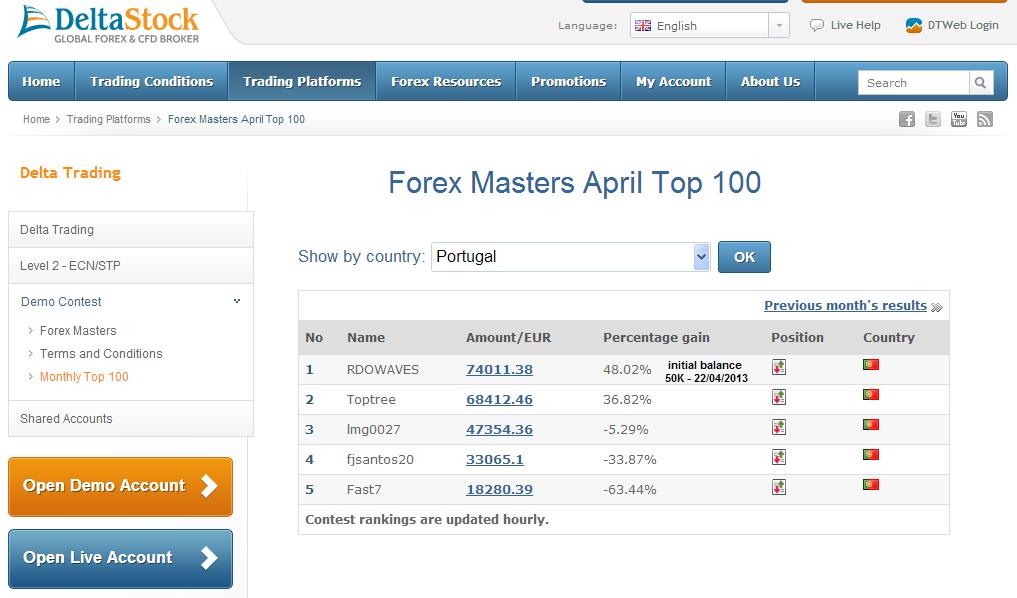The height and width of the screenshot is (598, 1017).
Task: Click the double arrow beside Previous month's results
Action: (x=937, y=307)
